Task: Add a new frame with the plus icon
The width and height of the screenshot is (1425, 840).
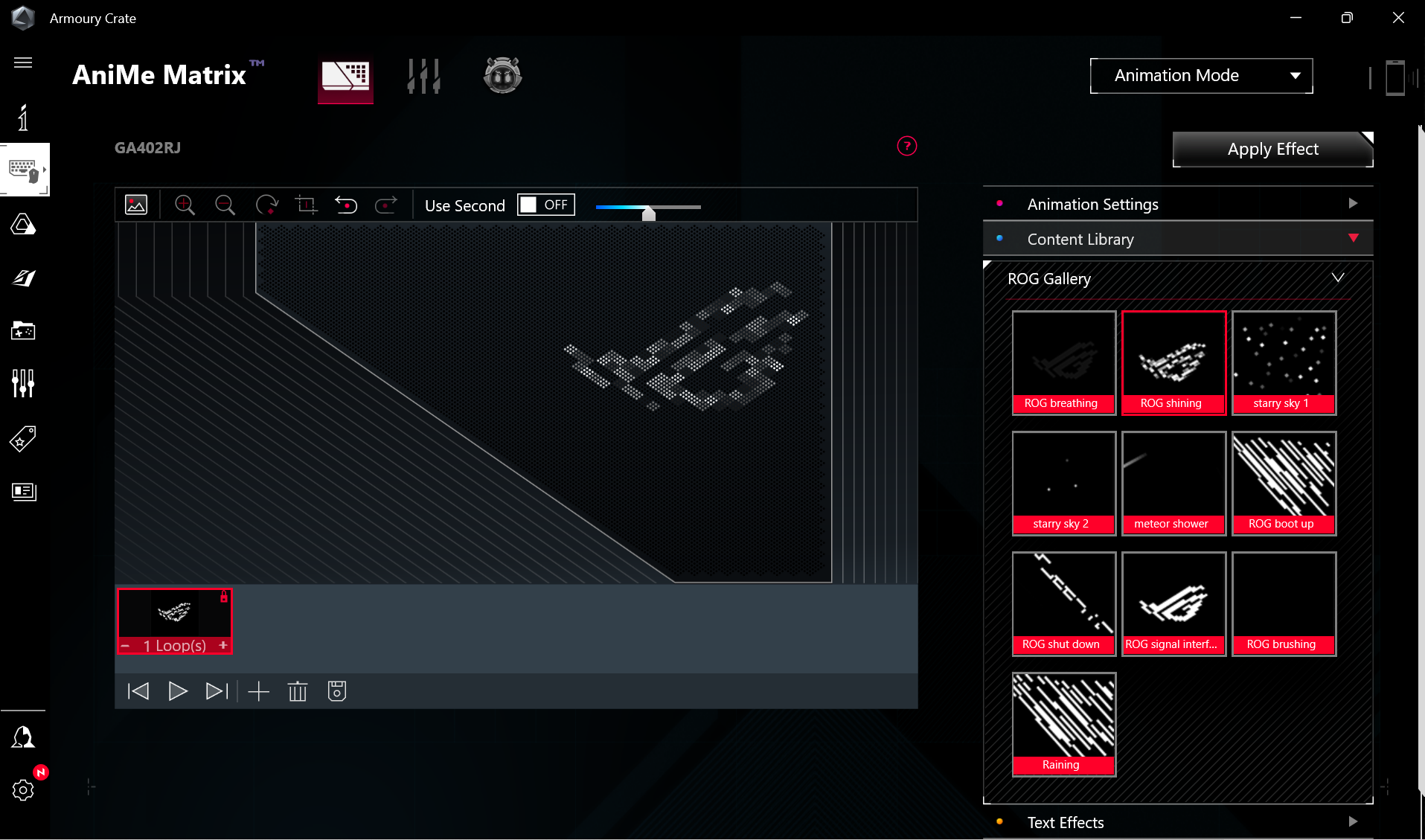Action: pos(258,691)
